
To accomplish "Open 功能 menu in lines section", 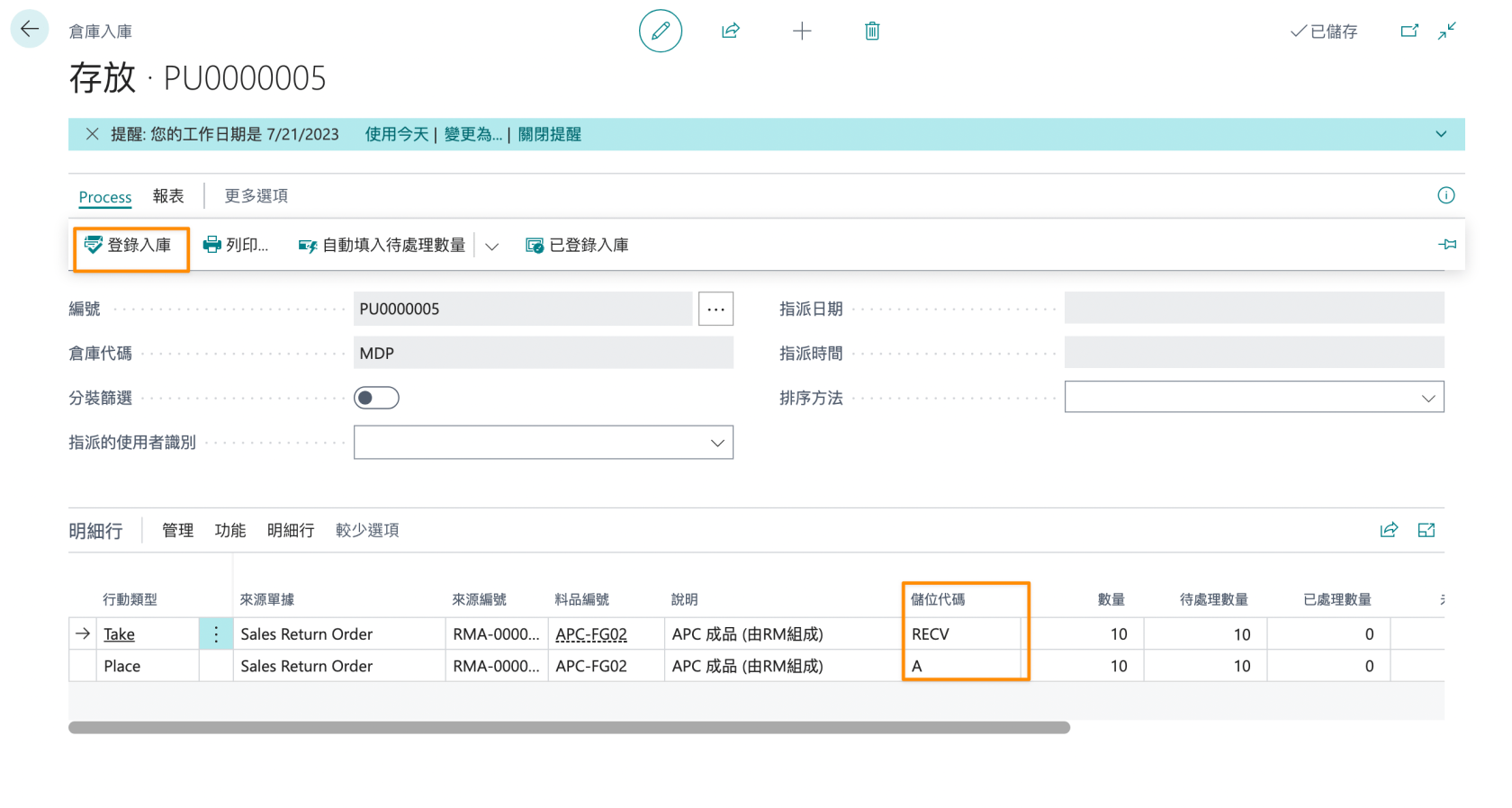I will coord(230,530).
